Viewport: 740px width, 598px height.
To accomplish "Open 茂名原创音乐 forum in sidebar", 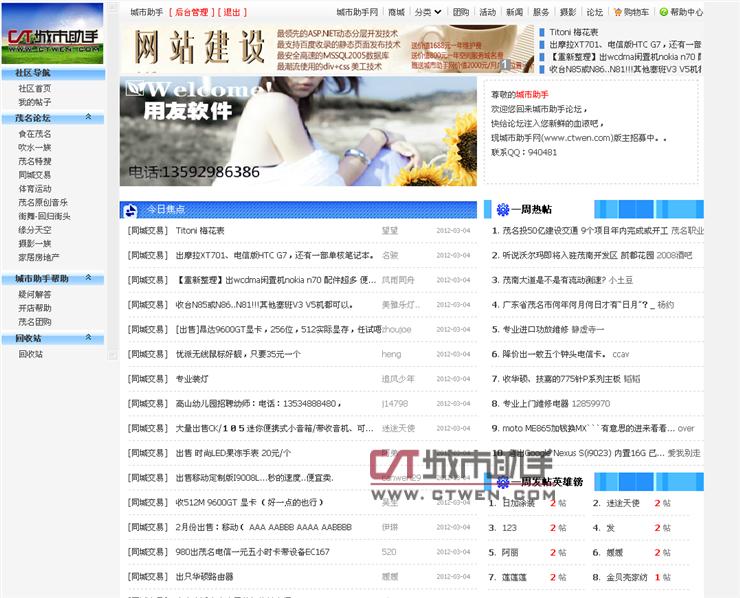I will [43, 202].
